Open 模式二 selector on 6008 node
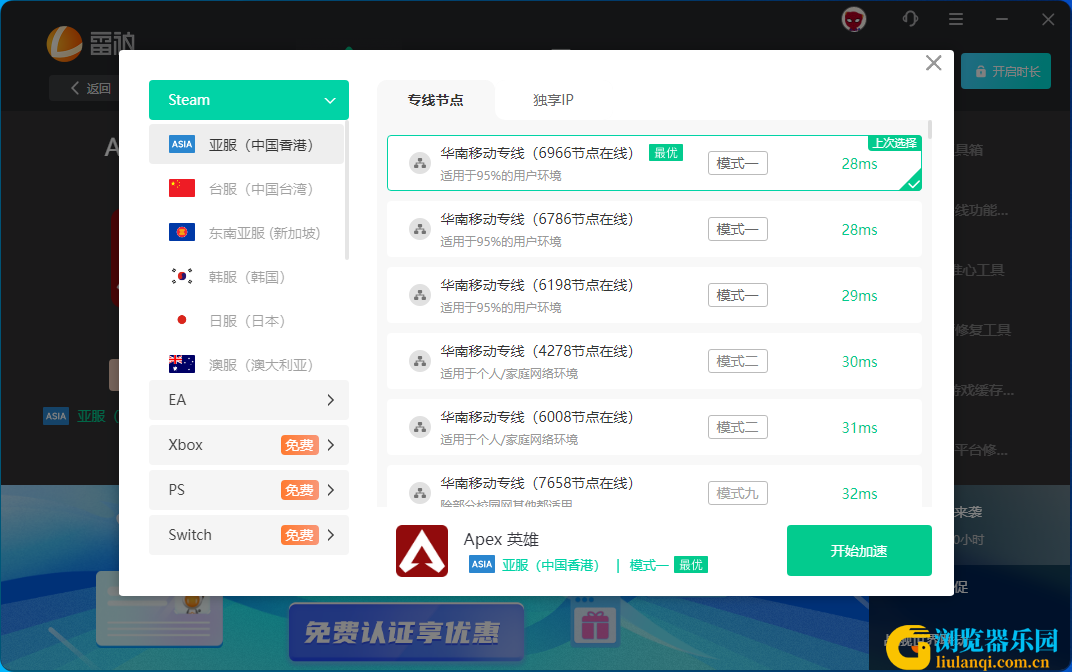 (738, 427)
